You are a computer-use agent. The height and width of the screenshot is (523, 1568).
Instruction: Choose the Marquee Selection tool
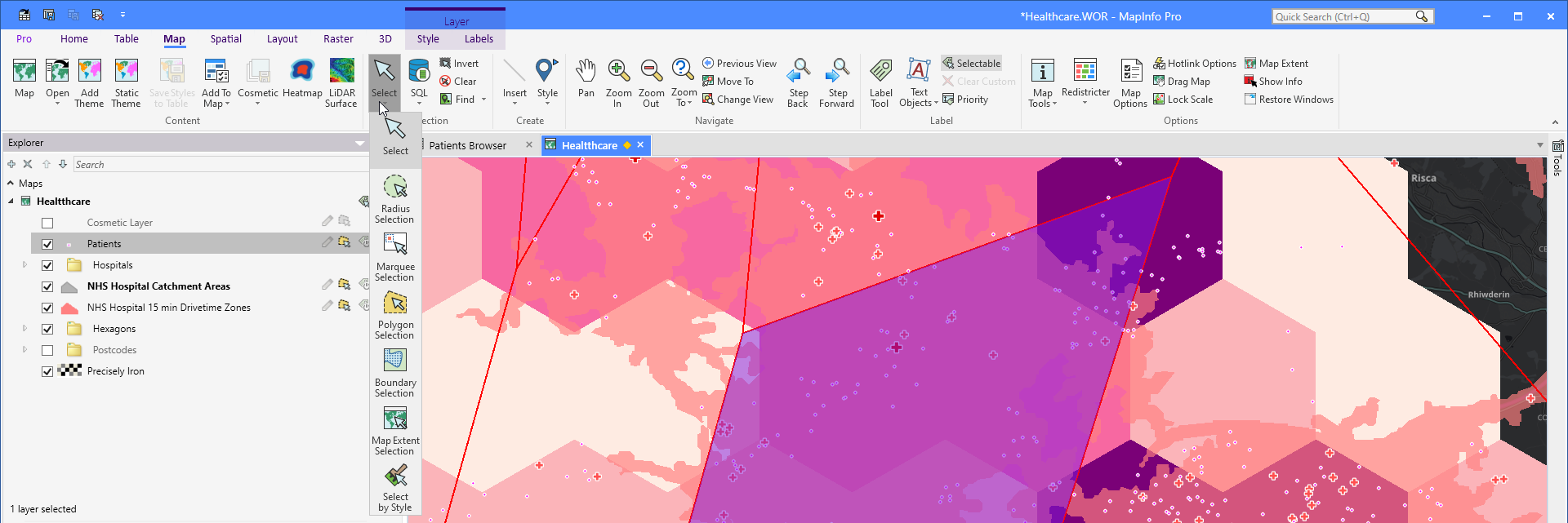[x=395, y=257]
